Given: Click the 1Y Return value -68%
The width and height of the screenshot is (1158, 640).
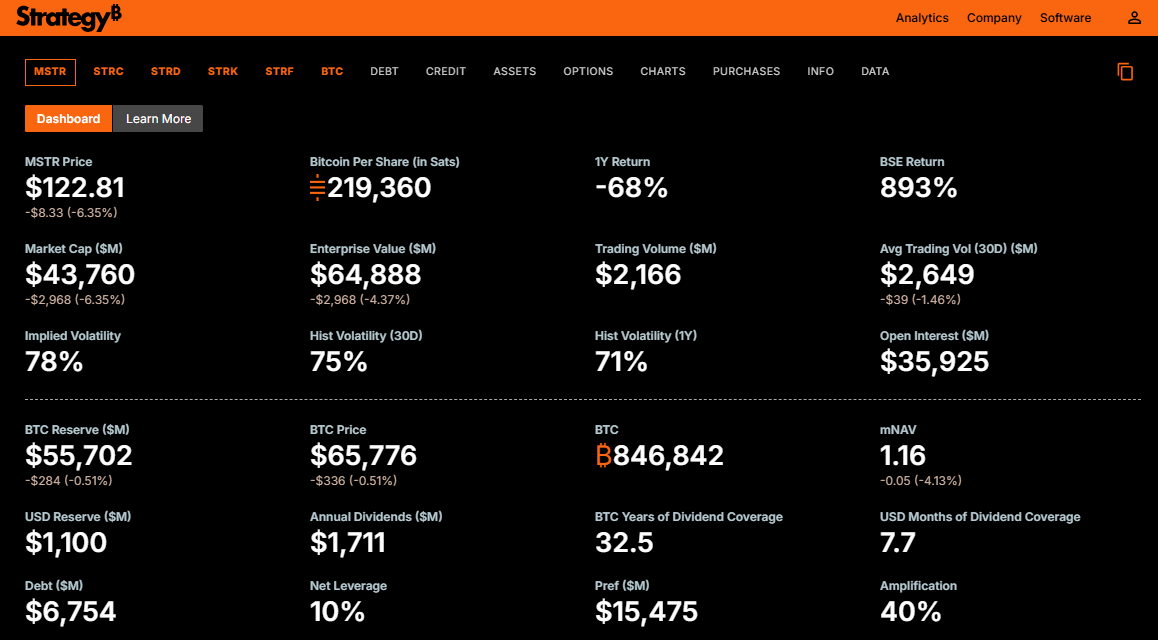Looking at the screenshot, I should pyautogui.click(x=631, y=187).
